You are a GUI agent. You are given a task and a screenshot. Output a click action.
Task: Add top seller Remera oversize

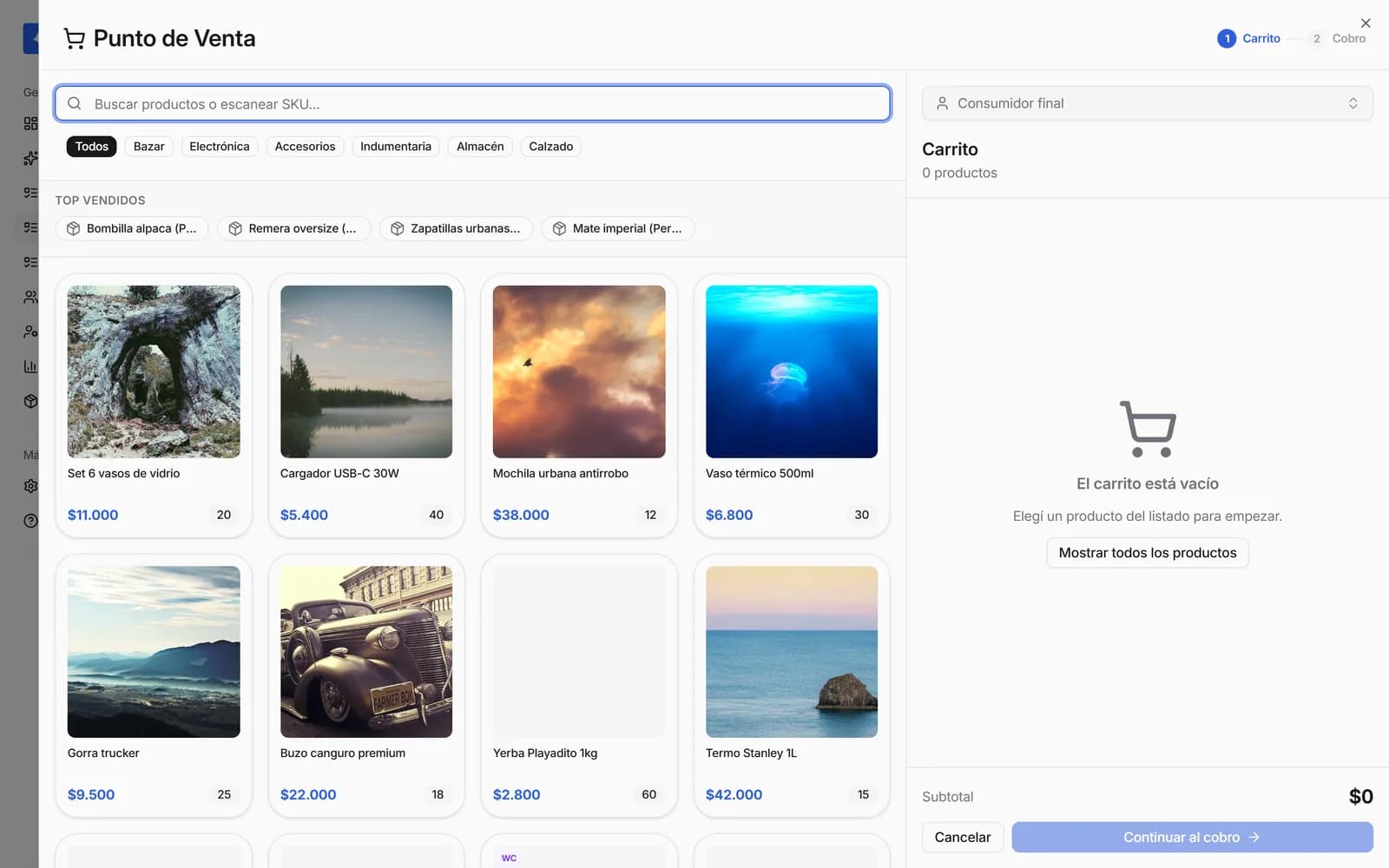coord(294,228)
